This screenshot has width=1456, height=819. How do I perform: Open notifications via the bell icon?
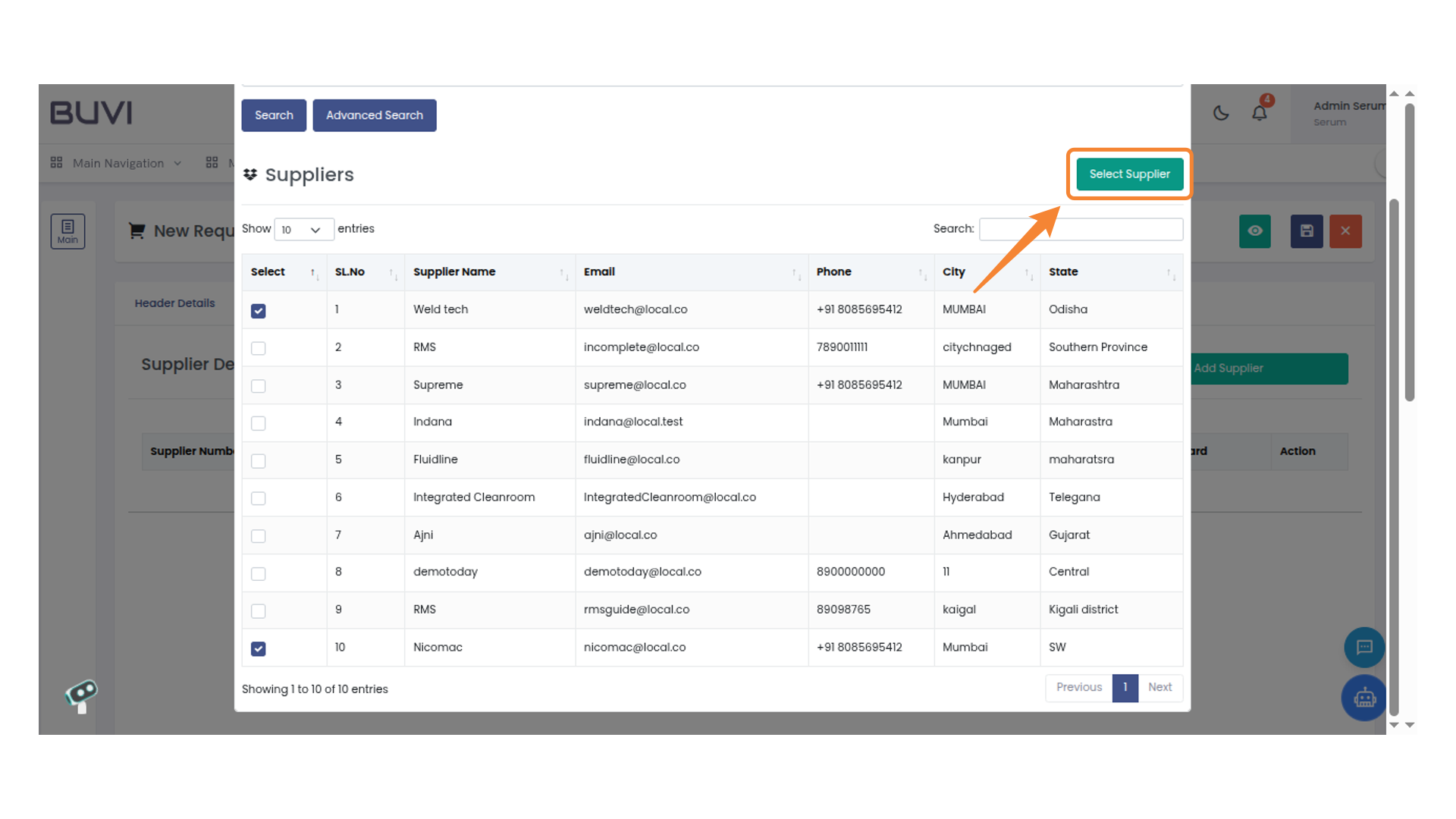[x=1260, y=112]
